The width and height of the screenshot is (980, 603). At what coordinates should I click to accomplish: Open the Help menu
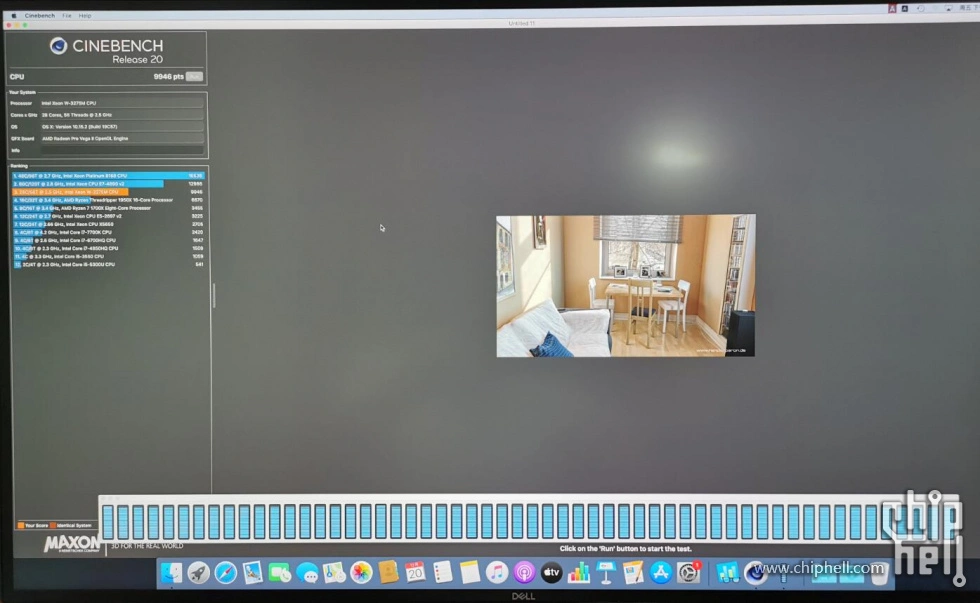pyautogui.click(x=85, y=16)
